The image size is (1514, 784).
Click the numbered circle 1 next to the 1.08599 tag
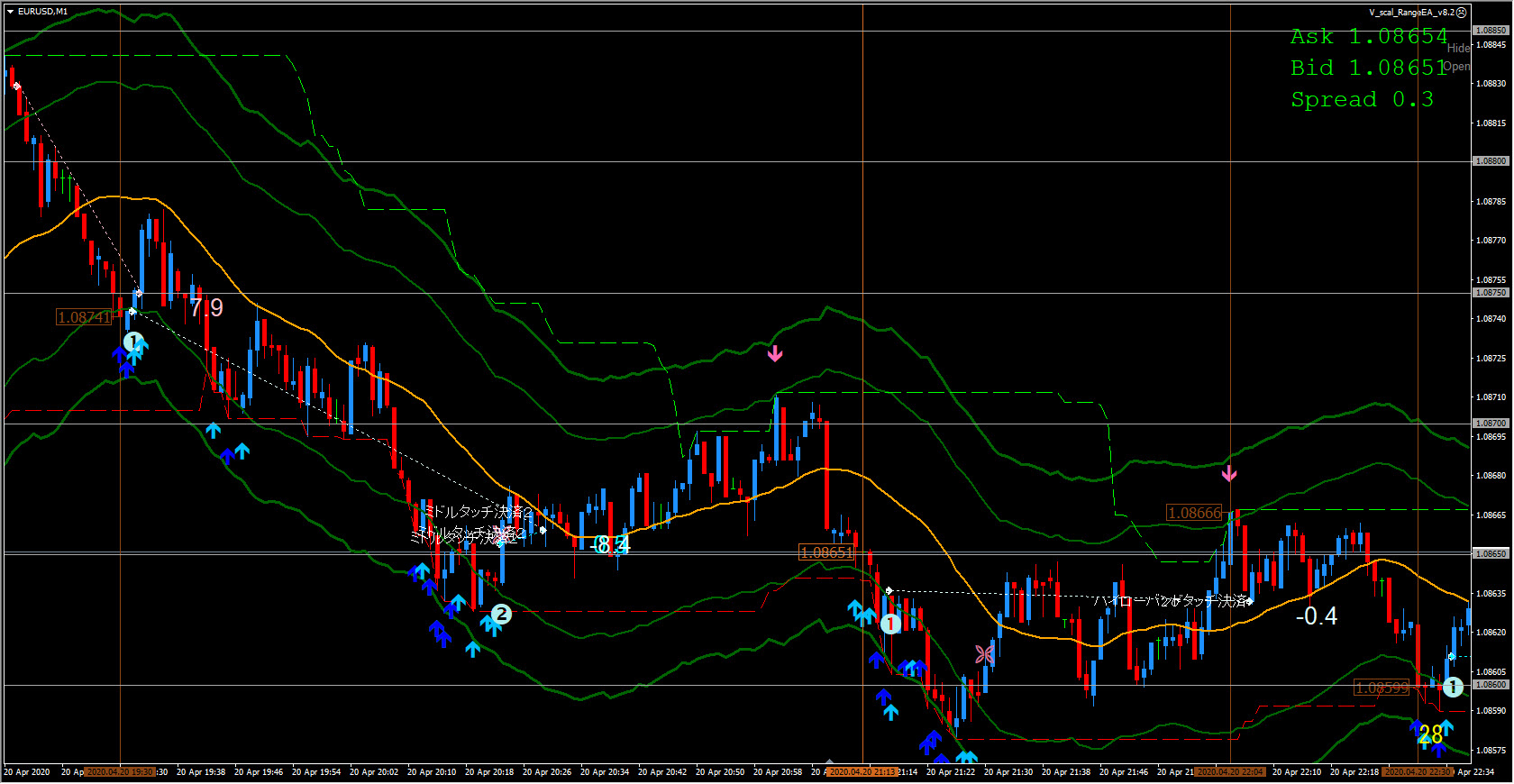(1453, 687)
